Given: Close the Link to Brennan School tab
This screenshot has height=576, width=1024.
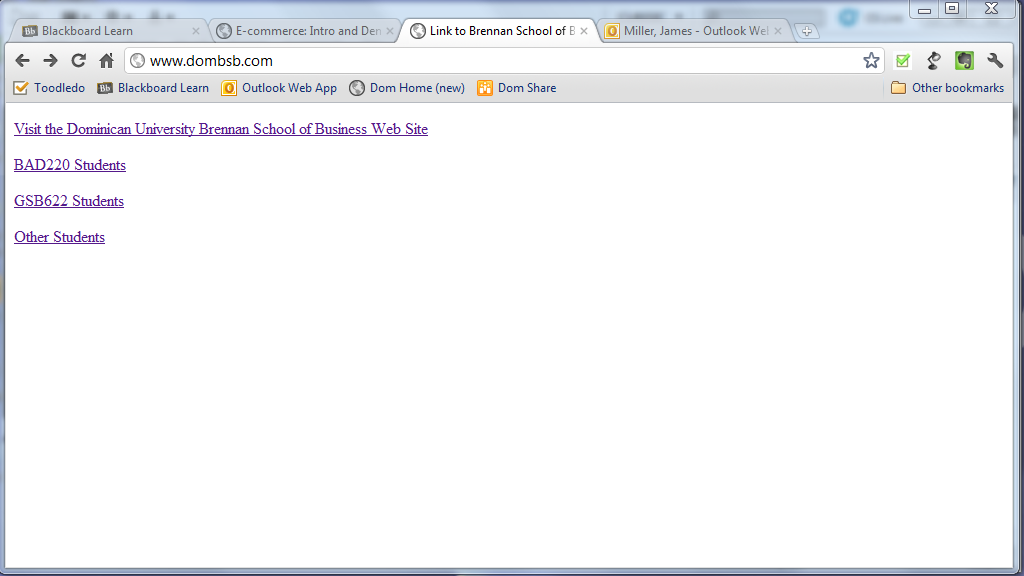Looking at the screenshot, I should tap(585, 31).
